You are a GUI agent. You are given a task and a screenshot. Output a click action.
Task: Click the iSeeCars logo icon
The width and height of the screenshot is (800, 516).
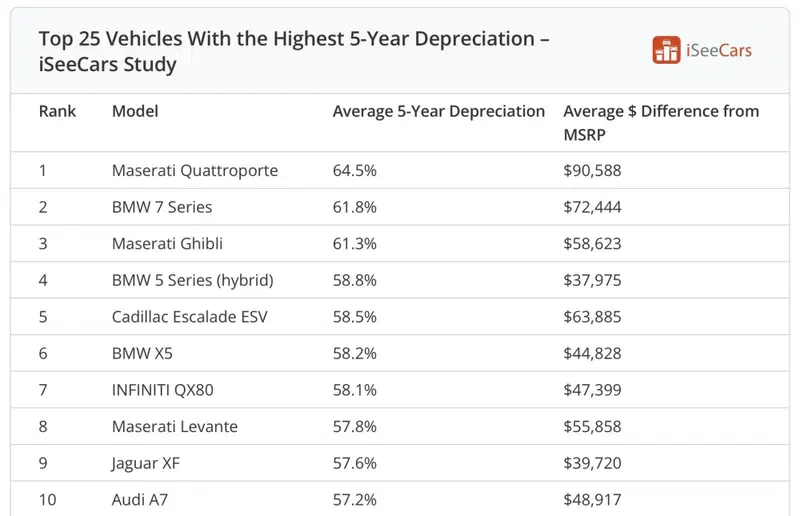(x=666, y=50)
